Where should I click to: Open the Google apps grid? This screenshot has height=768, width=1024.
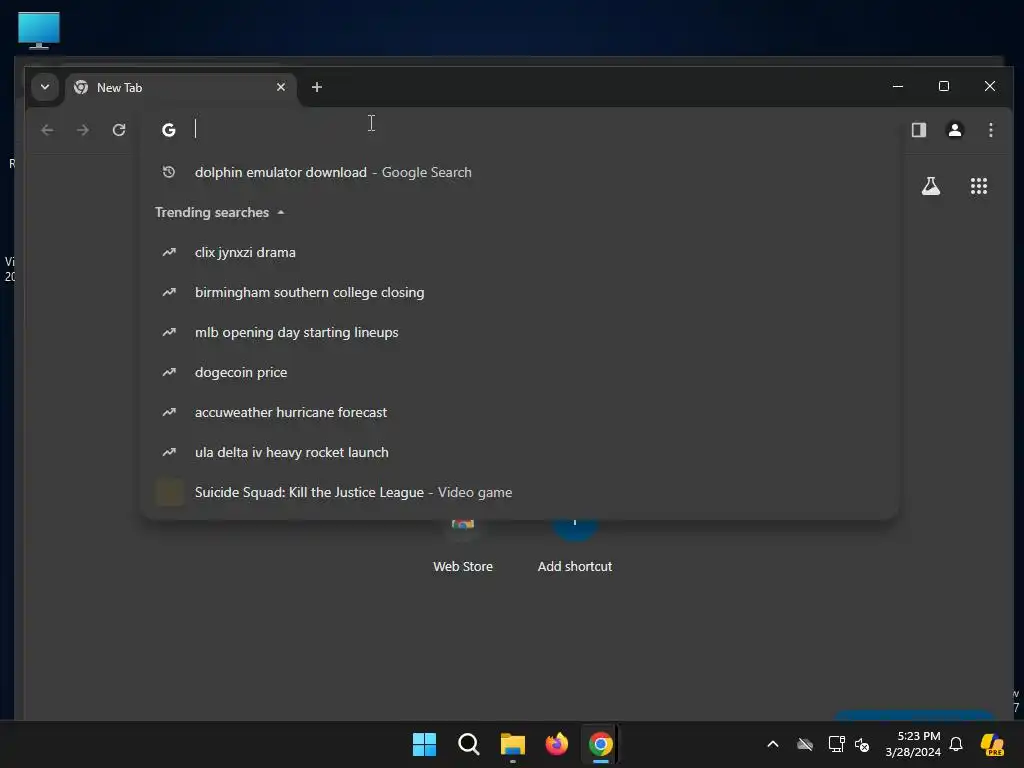pos(978,186)
